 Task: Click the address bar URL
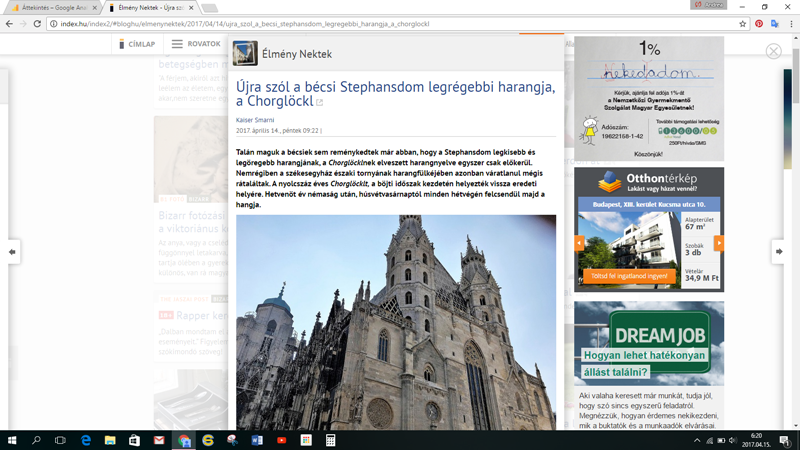pyautogui.click(x=245, y=23)
